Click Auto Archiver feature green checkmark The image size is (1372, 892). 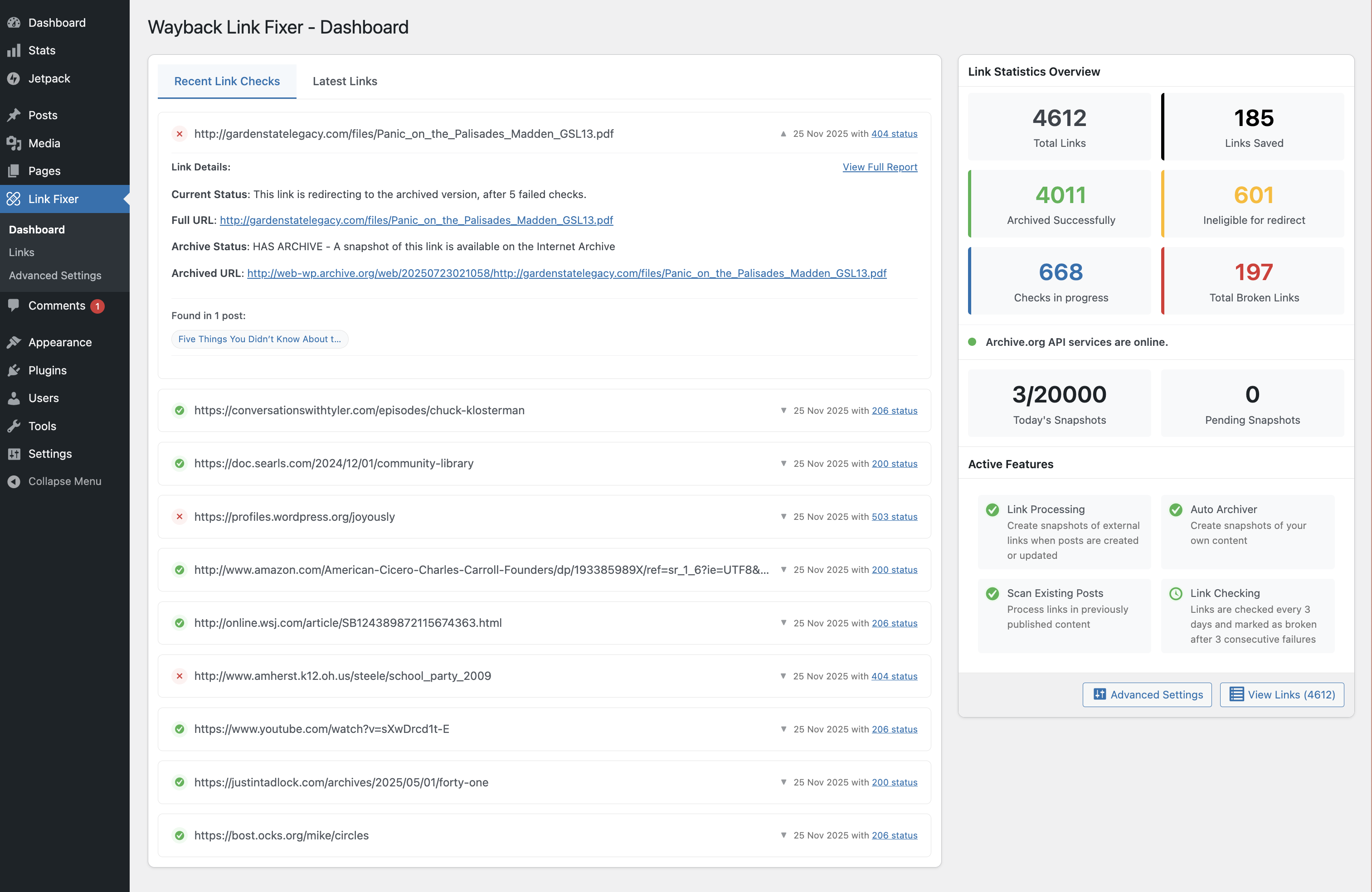[1175, 510]
